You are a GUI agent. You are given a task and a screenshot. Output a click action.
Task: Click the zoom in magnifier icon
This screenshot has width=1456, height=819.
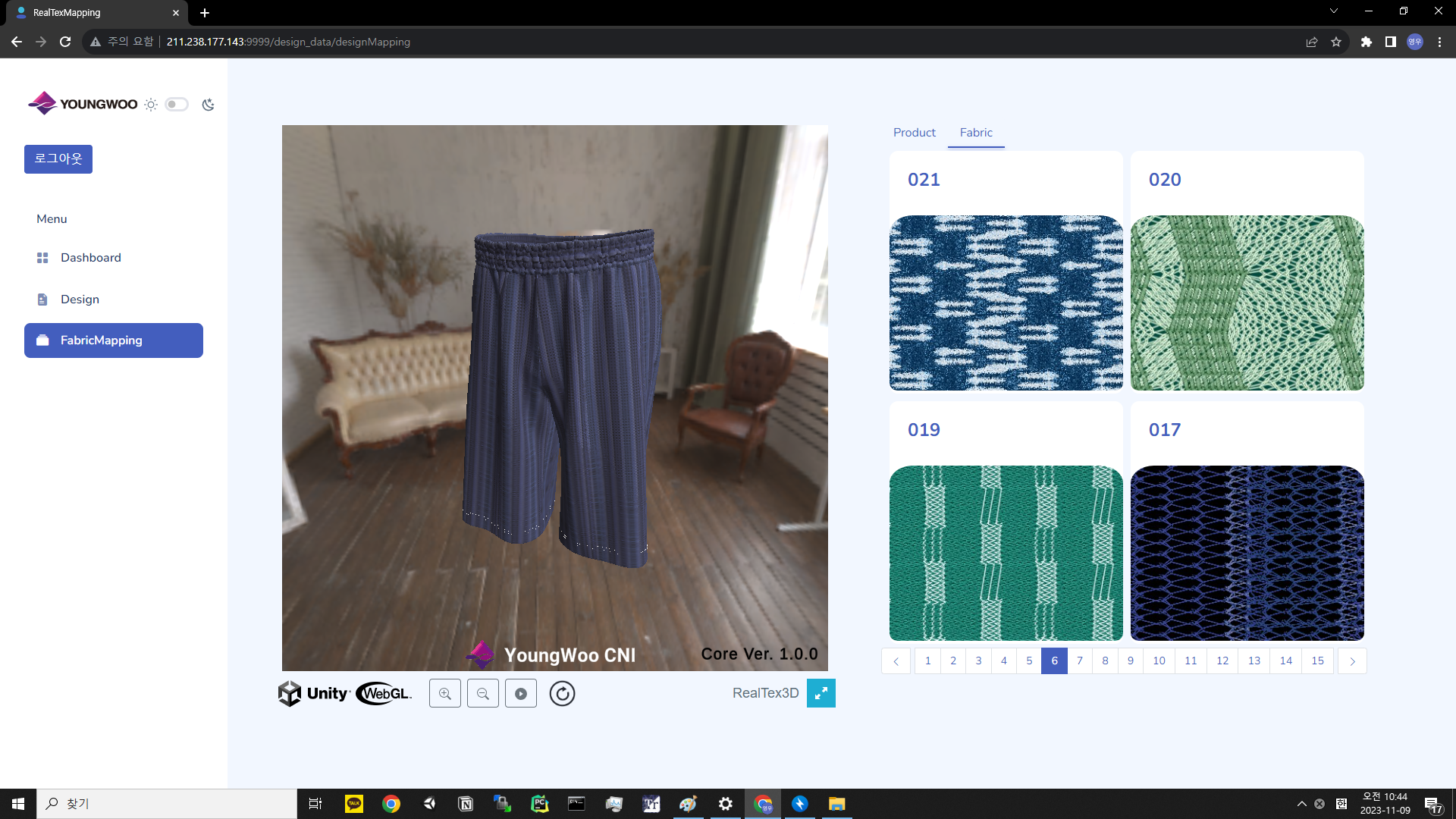445,693
